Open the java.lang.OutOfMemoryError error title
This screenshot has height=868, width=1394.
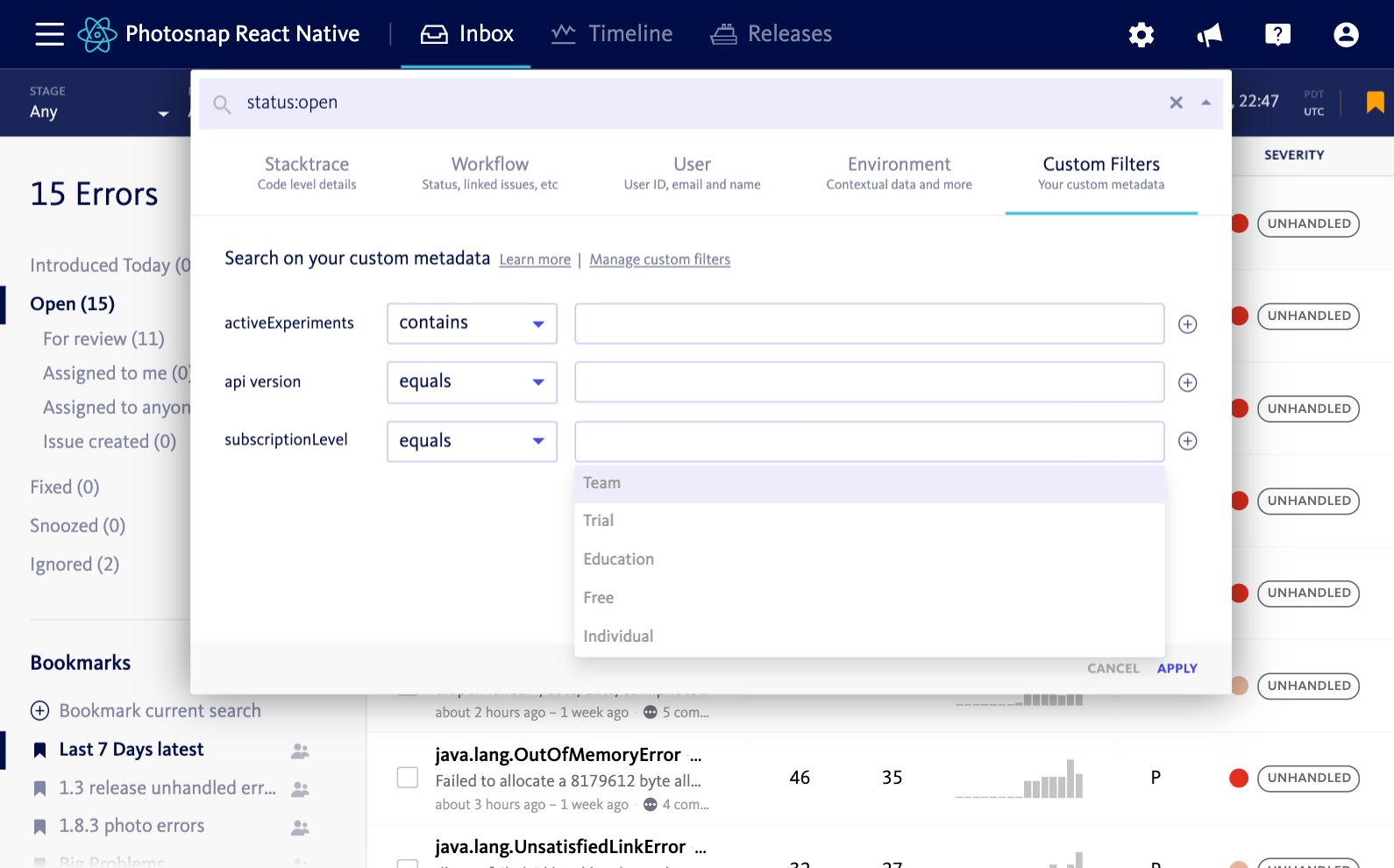pos(558,755)
